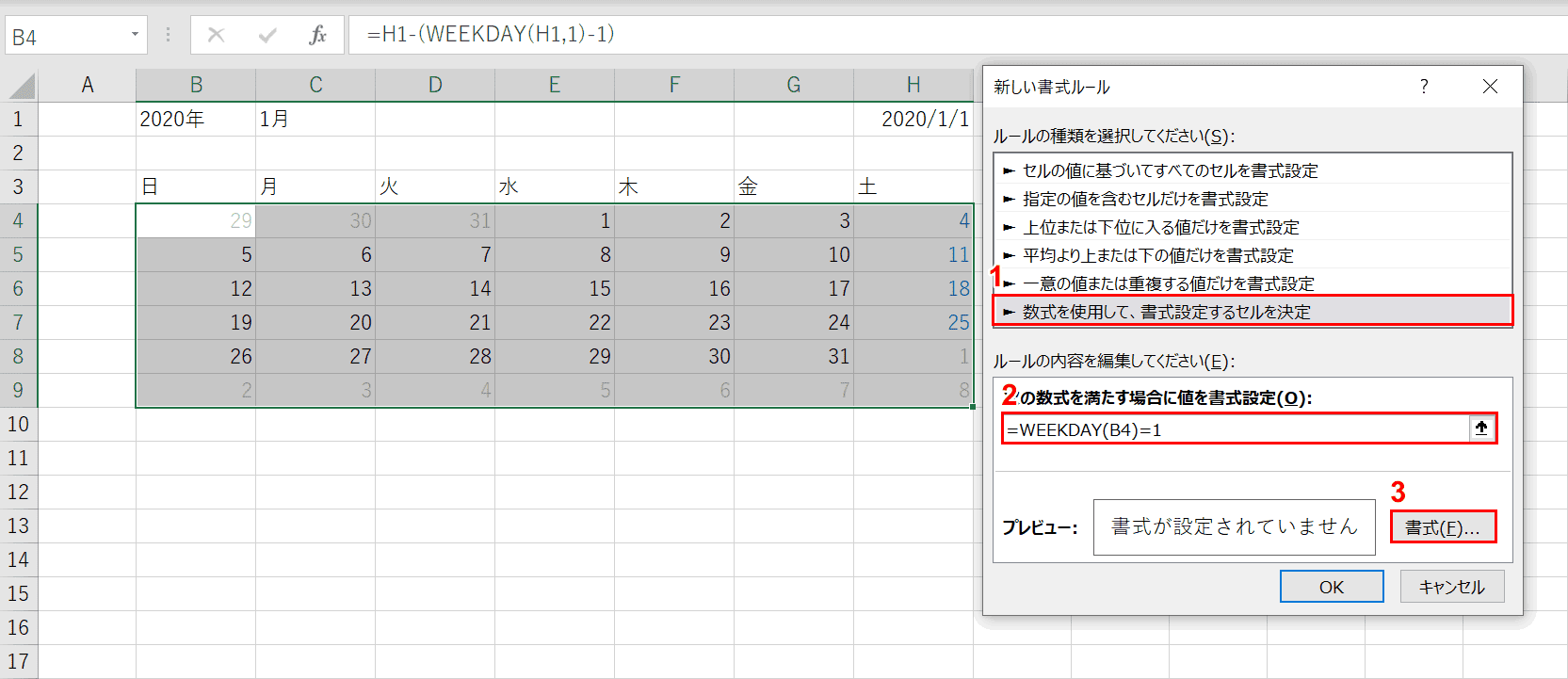Click calendar cell showing 15
This screenshot has width=1568, height=679.
tap(555, 288)
